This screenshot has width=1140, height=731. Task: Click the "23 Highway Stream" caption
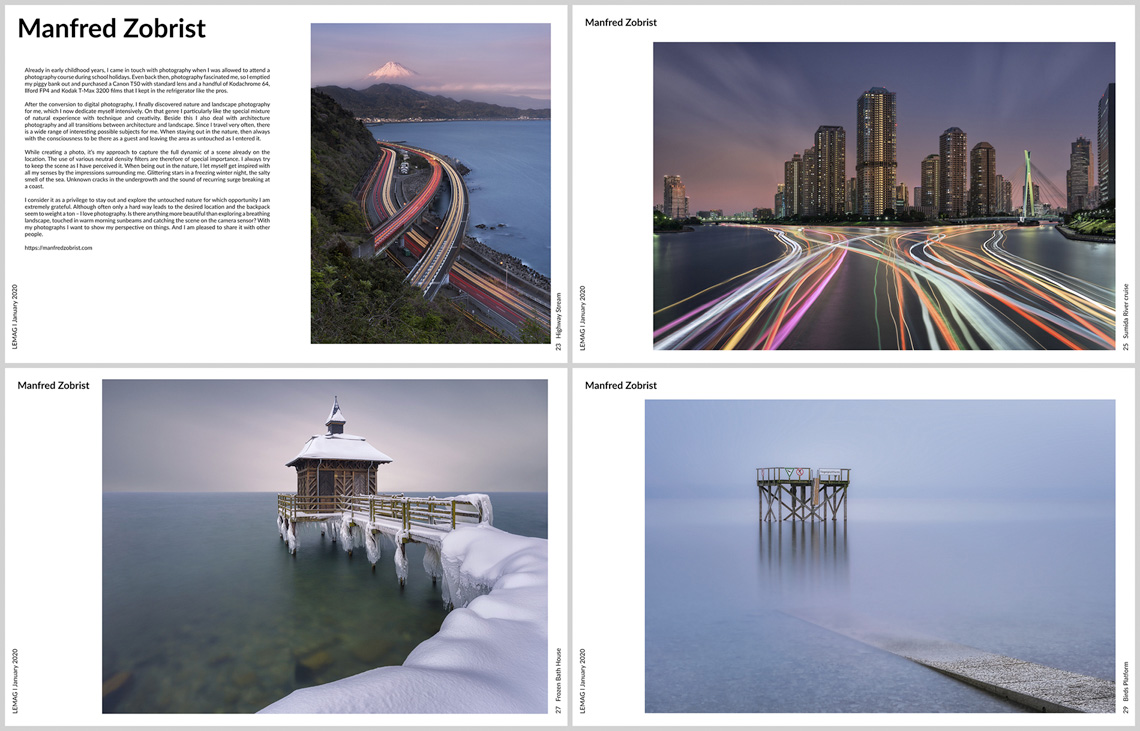pos(558,321)
